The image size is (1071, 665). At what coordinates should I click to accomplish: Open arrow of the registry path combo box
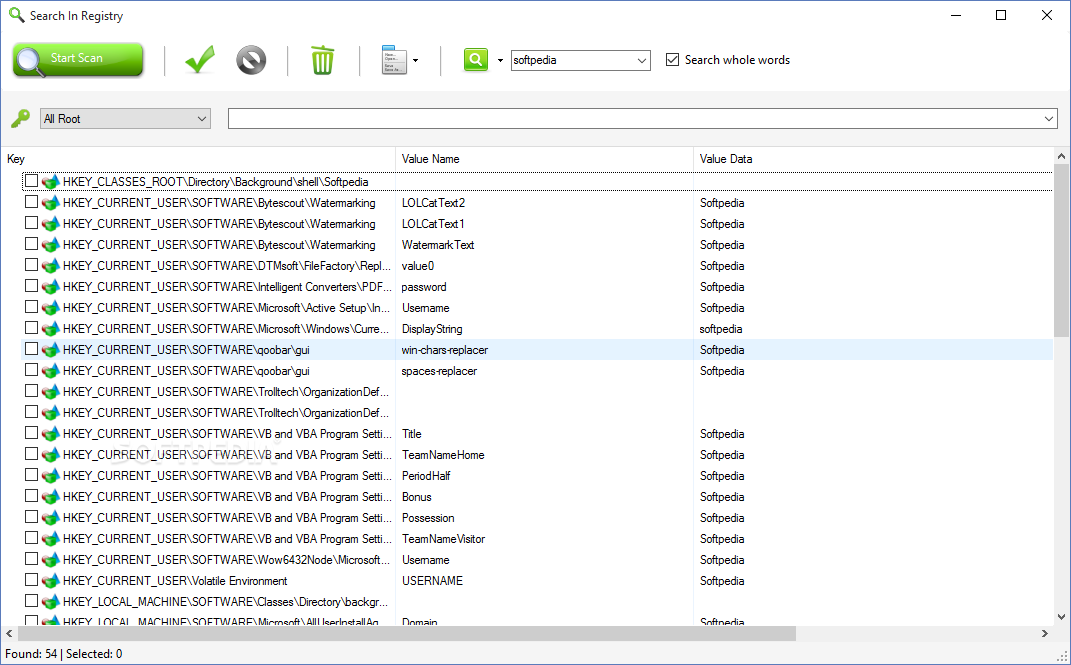[x=1049, y=119]
